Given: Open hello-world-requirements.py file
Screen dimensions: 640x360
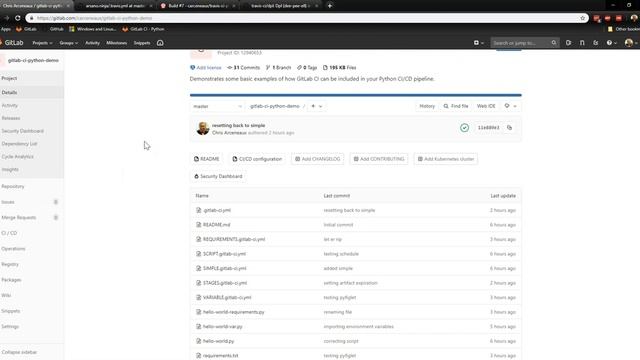Looking at the screenshot, I should (233, 312).
